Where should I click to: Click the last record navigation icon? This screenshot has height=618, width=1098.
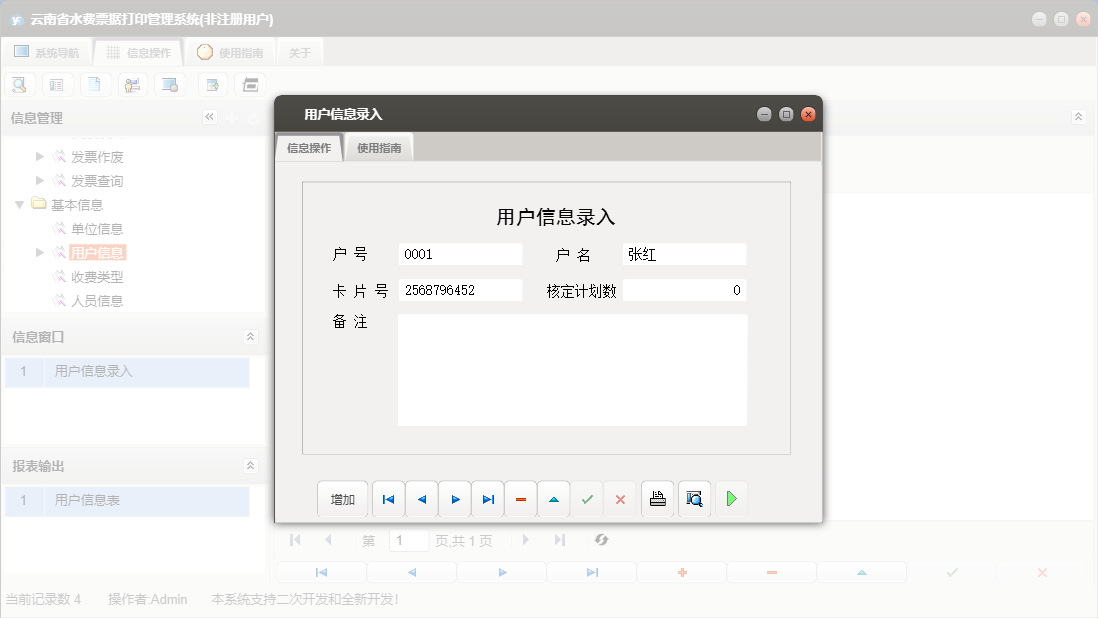pos(487,499)
